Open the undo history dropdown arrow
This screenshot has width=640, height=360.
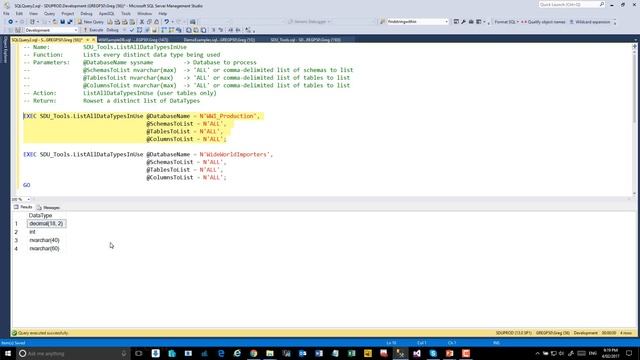coord(172,22)
